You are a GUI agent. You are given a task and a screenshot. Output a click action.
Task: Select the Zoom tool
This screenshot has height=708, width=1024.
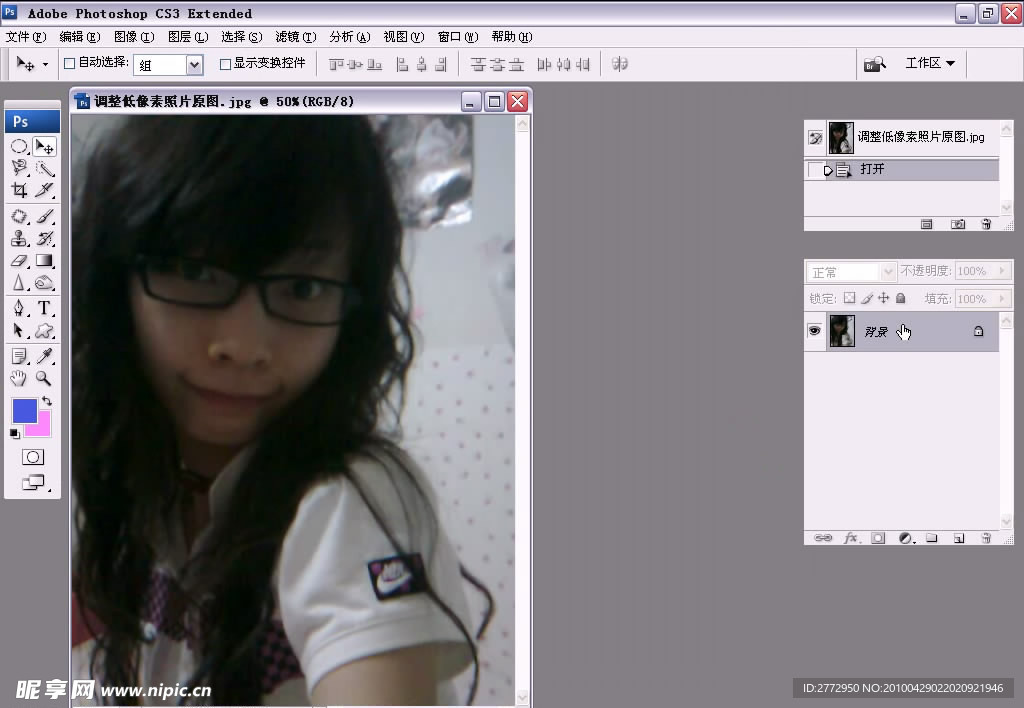(44, 378)
